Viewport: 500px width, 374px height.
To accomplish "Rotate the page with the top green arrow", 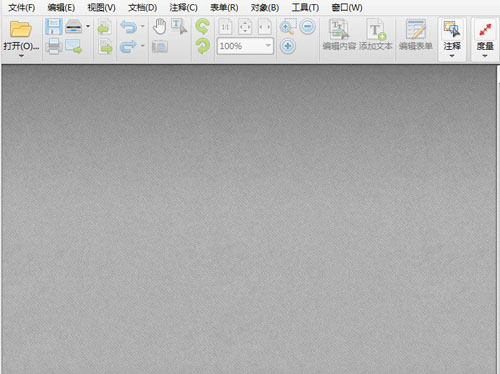I will coord(203,27).
